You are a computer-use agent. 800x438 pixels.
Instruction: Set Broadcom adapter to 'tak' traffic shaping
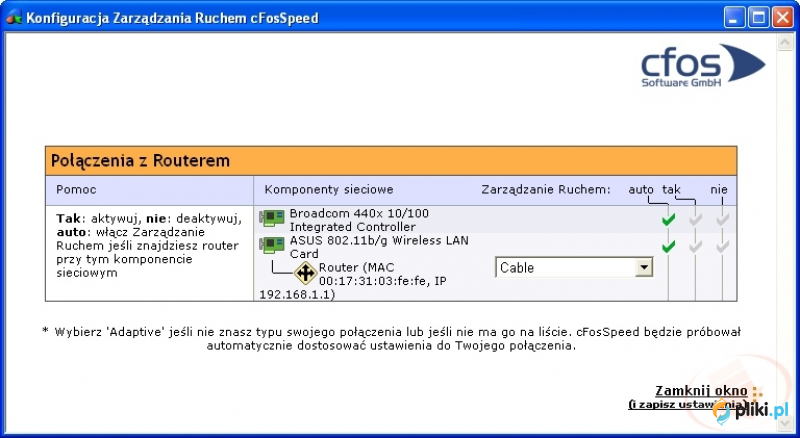pos(695,220)
